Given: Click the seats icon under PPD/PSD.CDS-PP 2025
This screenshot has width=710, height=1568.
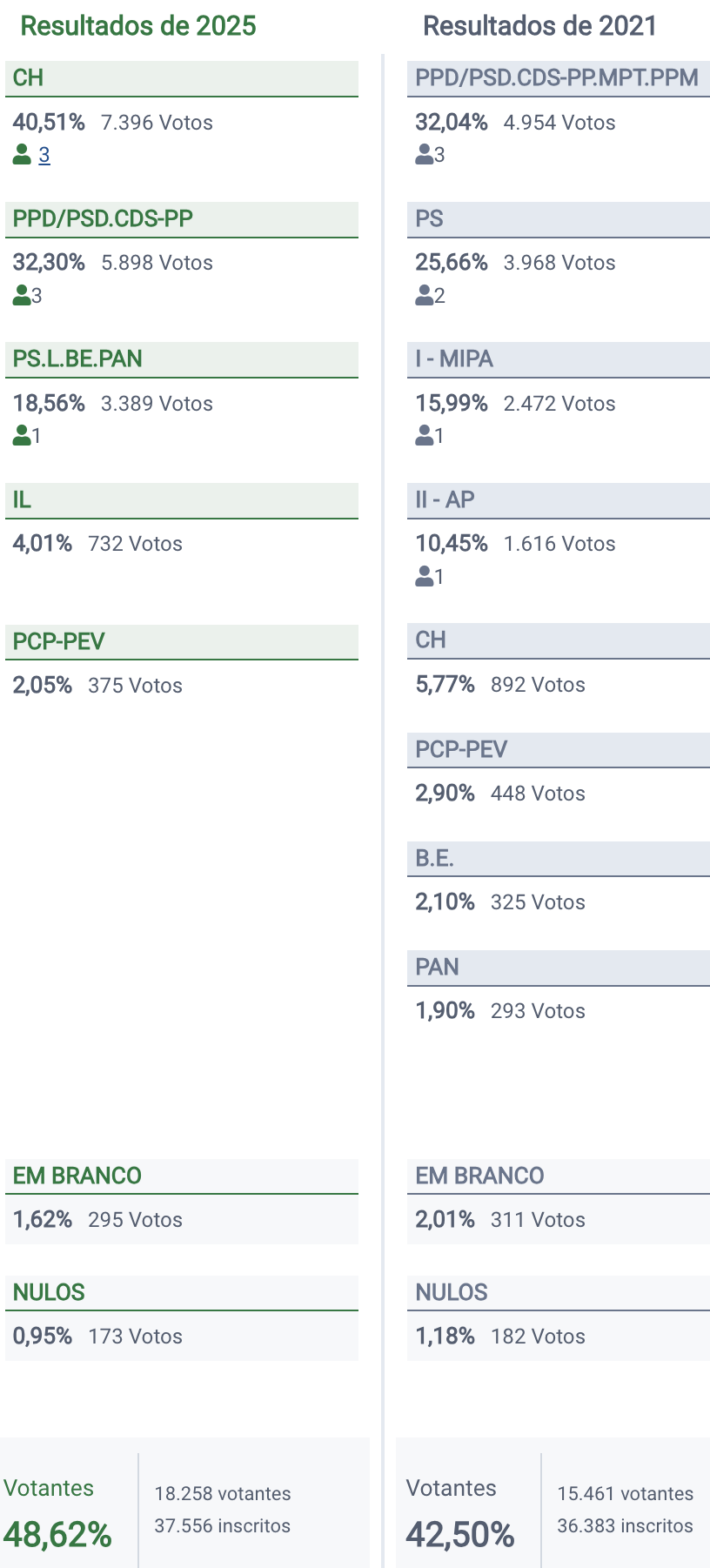Looking at the screenshot, I should tap(22, 296).
